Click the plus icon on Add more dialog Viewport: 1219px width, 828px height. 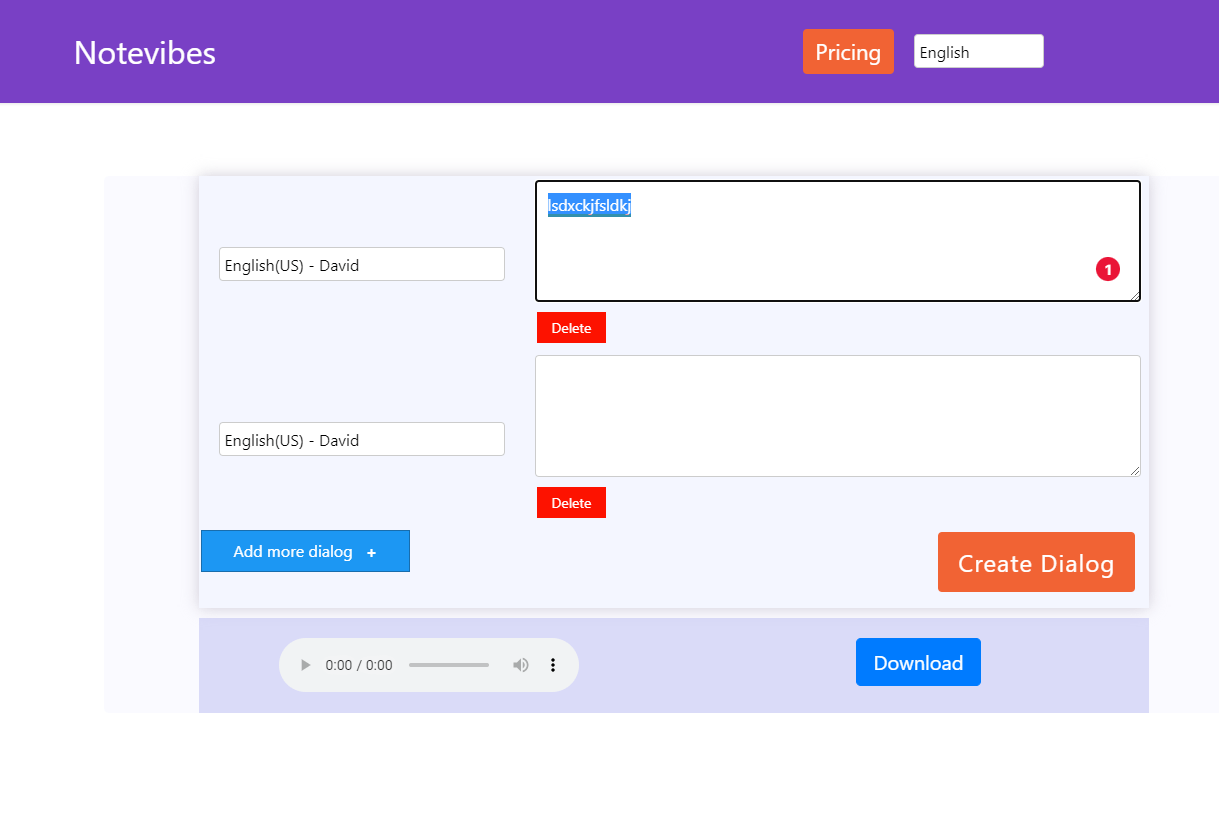(x=372, y=551)
